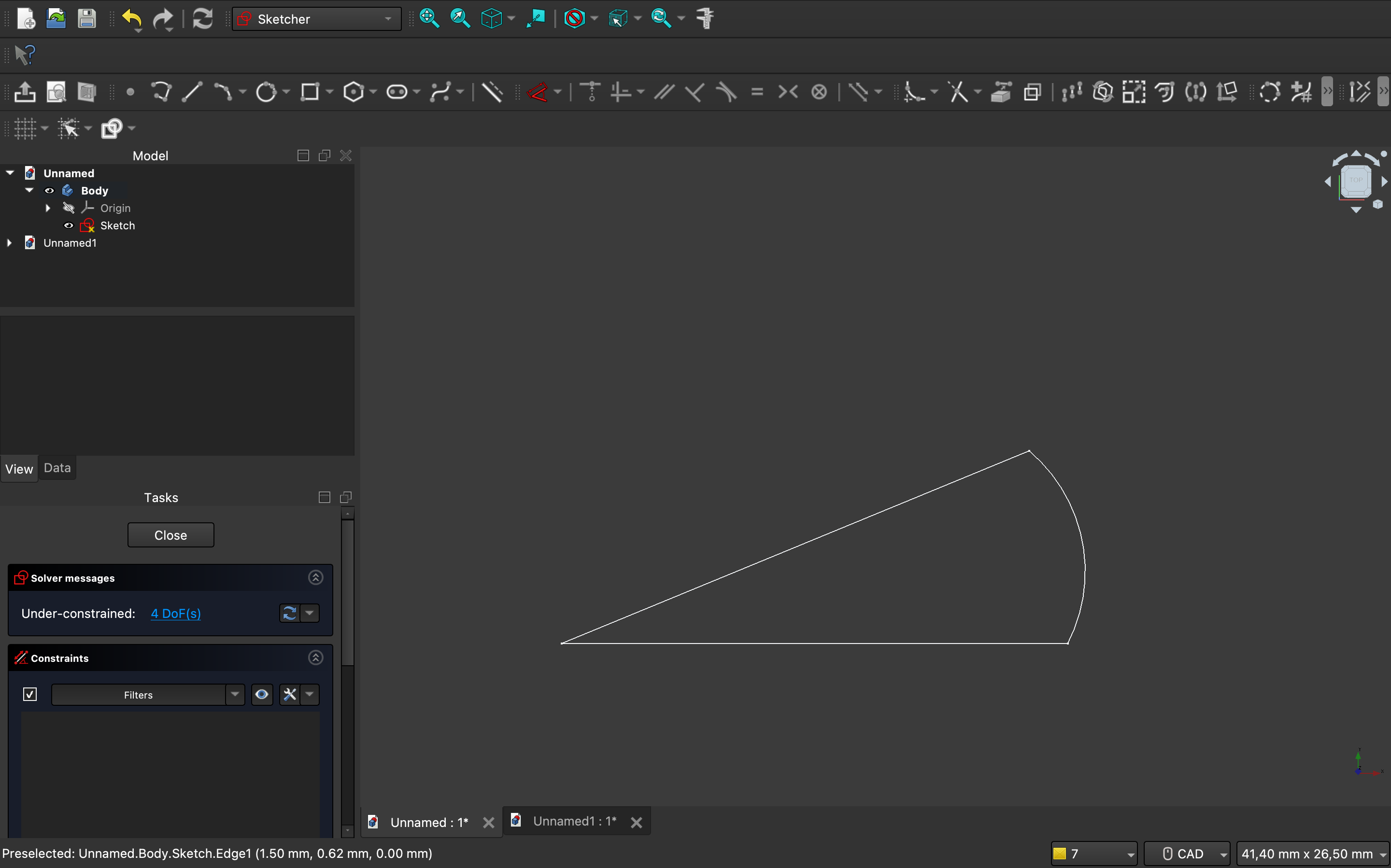
Task: Click the Close button in Tasks
Action: pos(170,535)
